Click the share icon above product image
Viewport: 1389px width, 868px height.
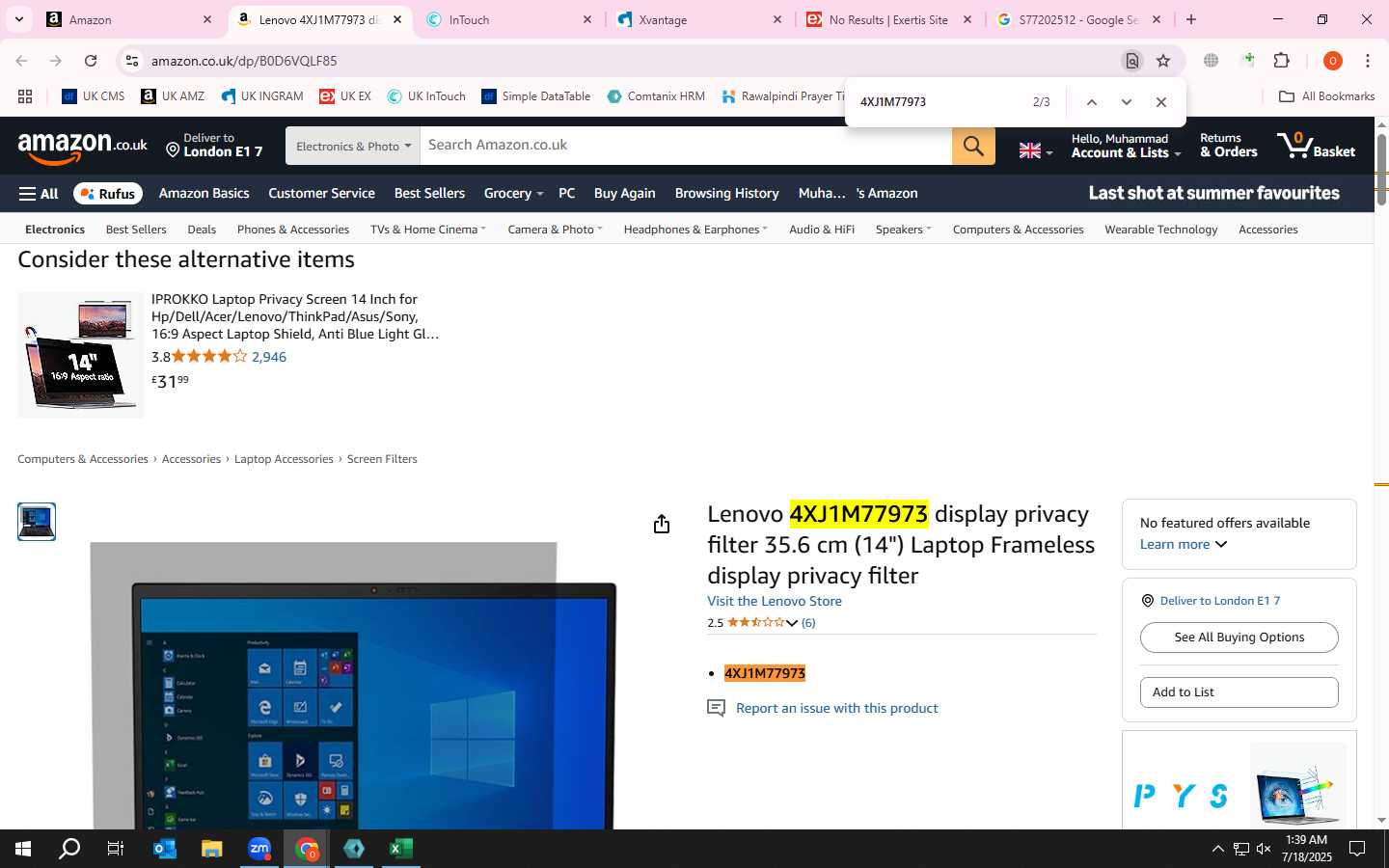(x=661, y=524)
